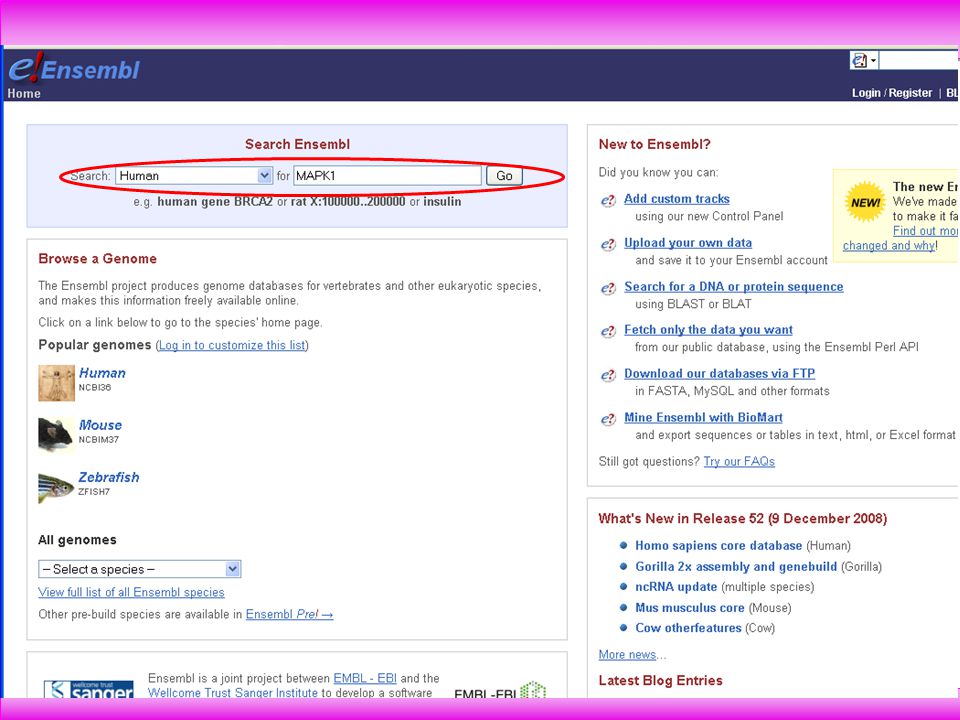The width and height of the screenshot is (960, 720).
Task: Click the Zebrafish genome thumbnail image
Action: (x=56, y=487)
